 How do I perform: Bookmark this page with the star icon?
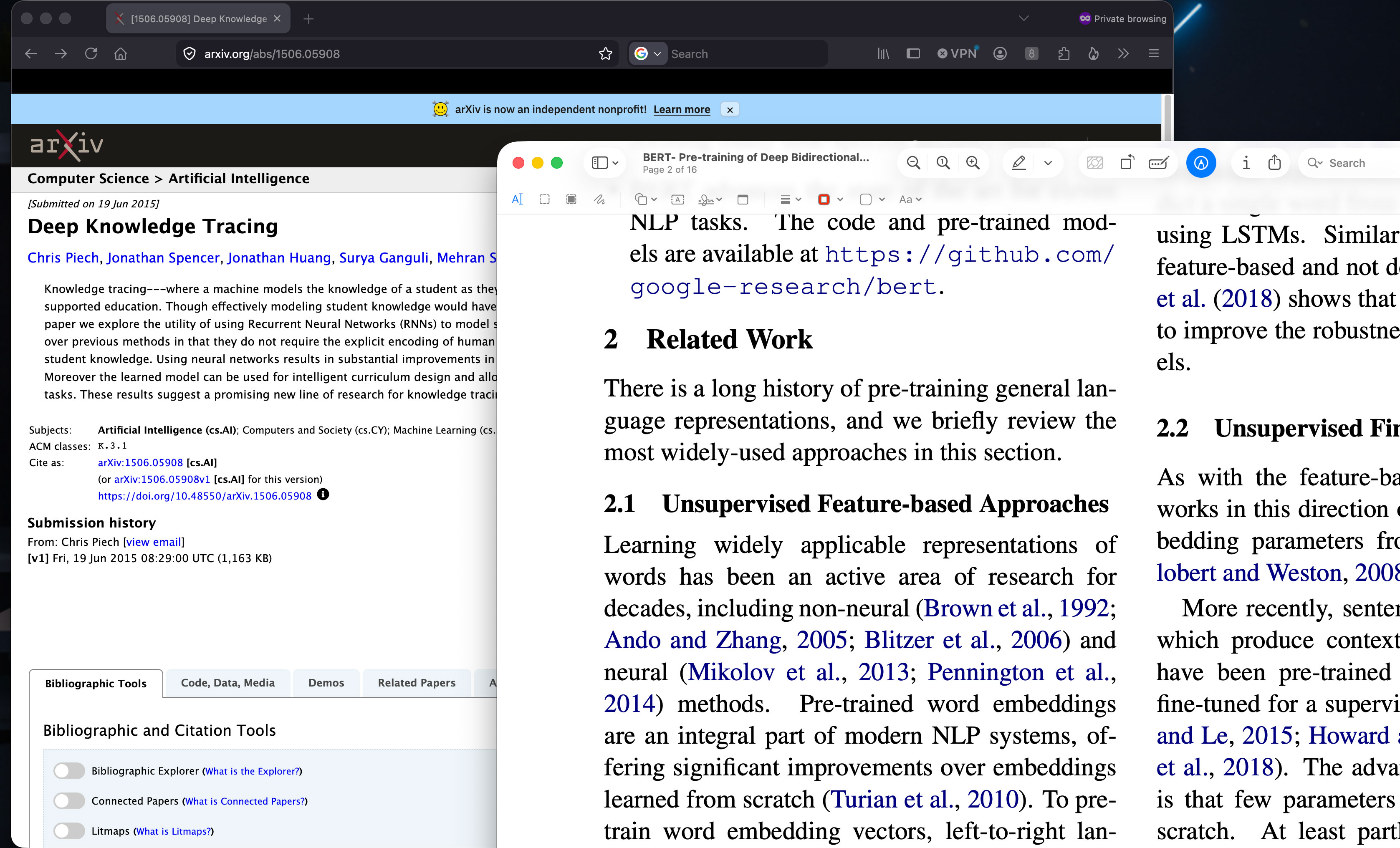tap(606, 53)
